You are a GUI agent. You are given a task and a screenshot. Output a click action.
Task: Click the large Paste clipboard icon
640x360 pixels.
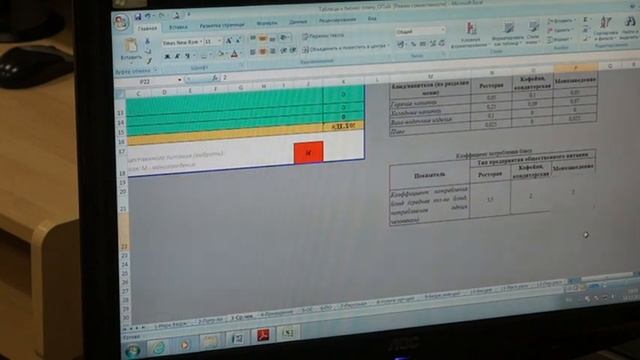(x=131, y=46)
